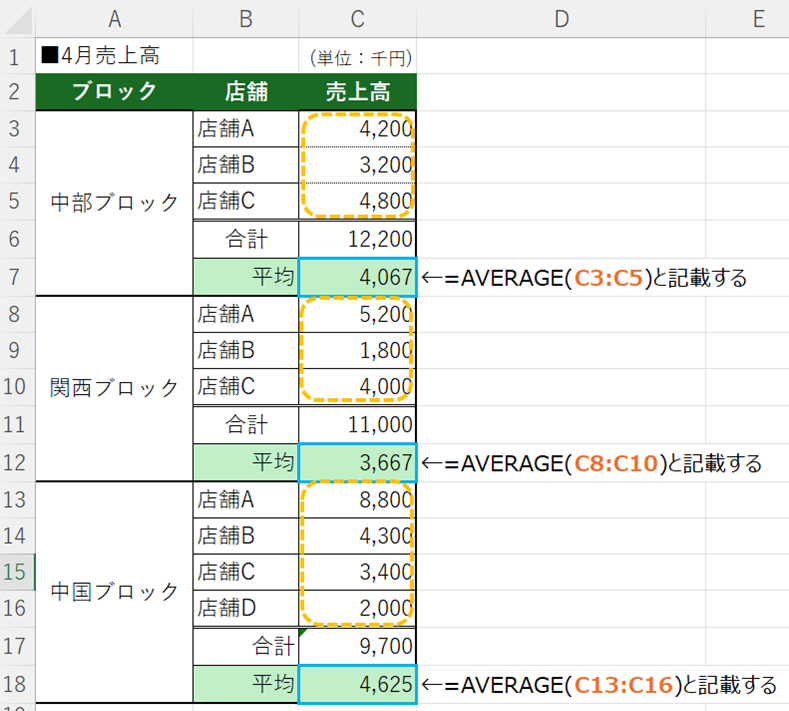Select average cell showing 4,067
789x711 pixels.
(x=357, y=277)
